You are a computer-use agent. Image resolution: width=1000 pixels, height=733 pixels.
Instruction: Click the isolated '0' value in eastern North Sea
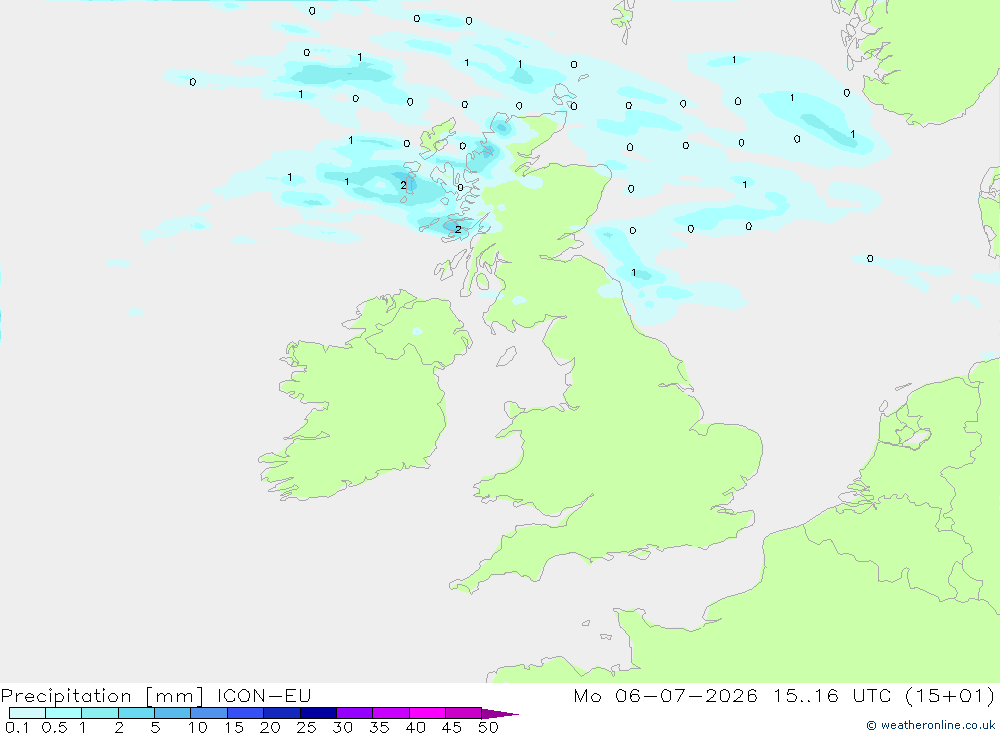870,258
